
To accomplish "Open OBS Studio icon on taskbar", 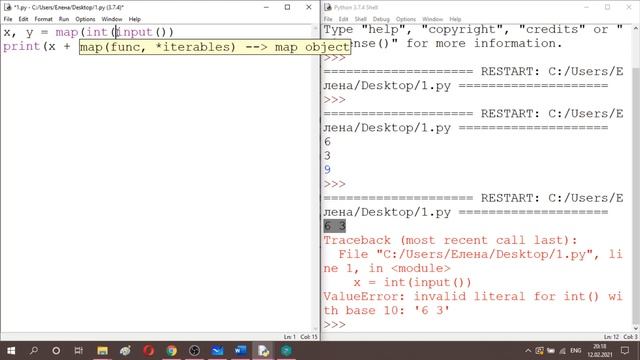I will tap(194, 351).
